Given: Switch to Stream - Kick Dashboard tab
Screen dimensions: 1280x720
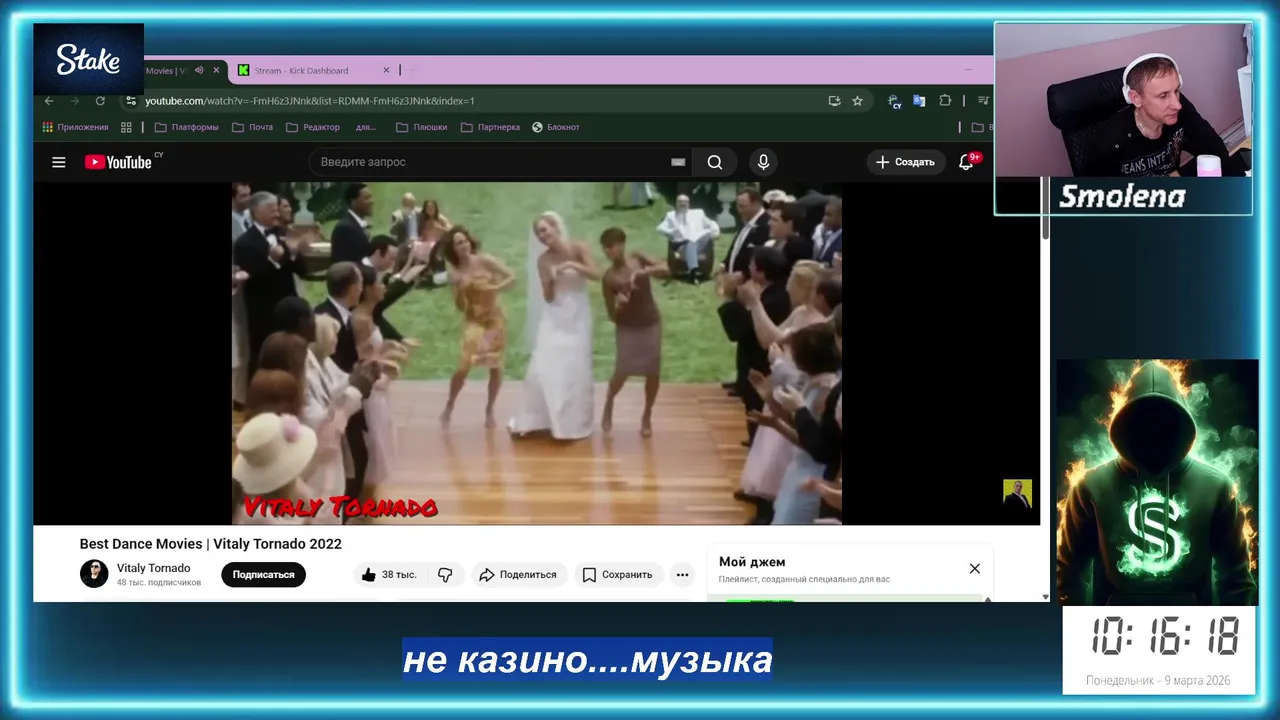Looking at the screenshot, I should [x=314, y=70].
